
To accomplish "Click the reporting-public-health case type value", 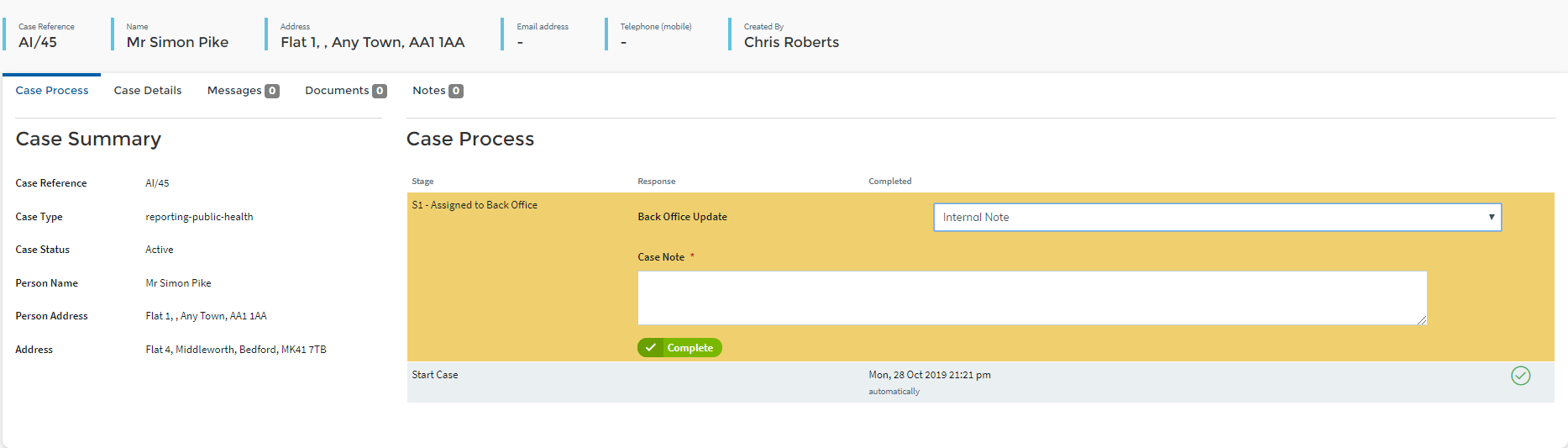I will click(x=199, y=217).
